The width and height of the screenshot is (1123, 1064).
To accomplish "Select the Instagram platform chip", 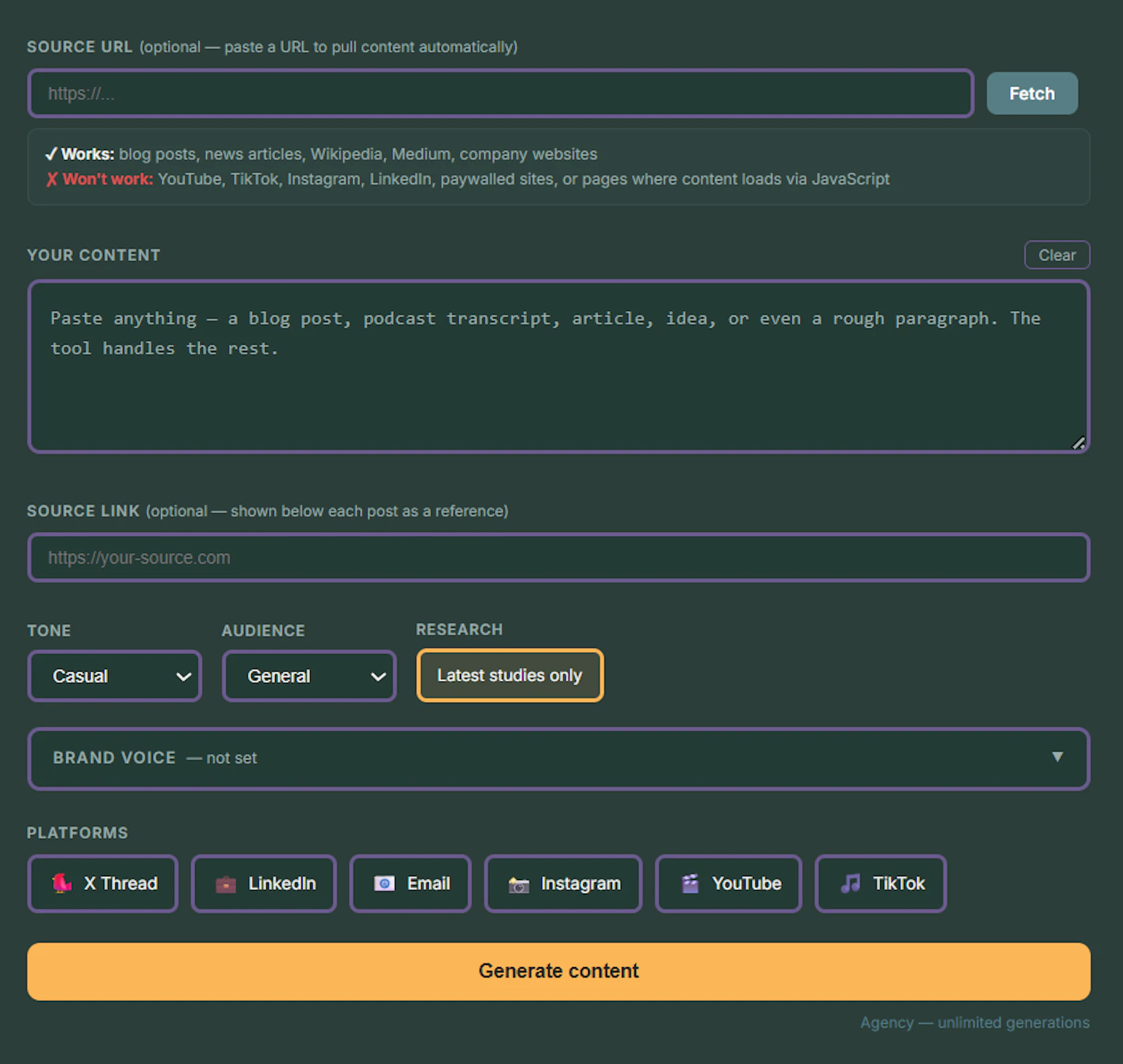I will click(563, 884).
